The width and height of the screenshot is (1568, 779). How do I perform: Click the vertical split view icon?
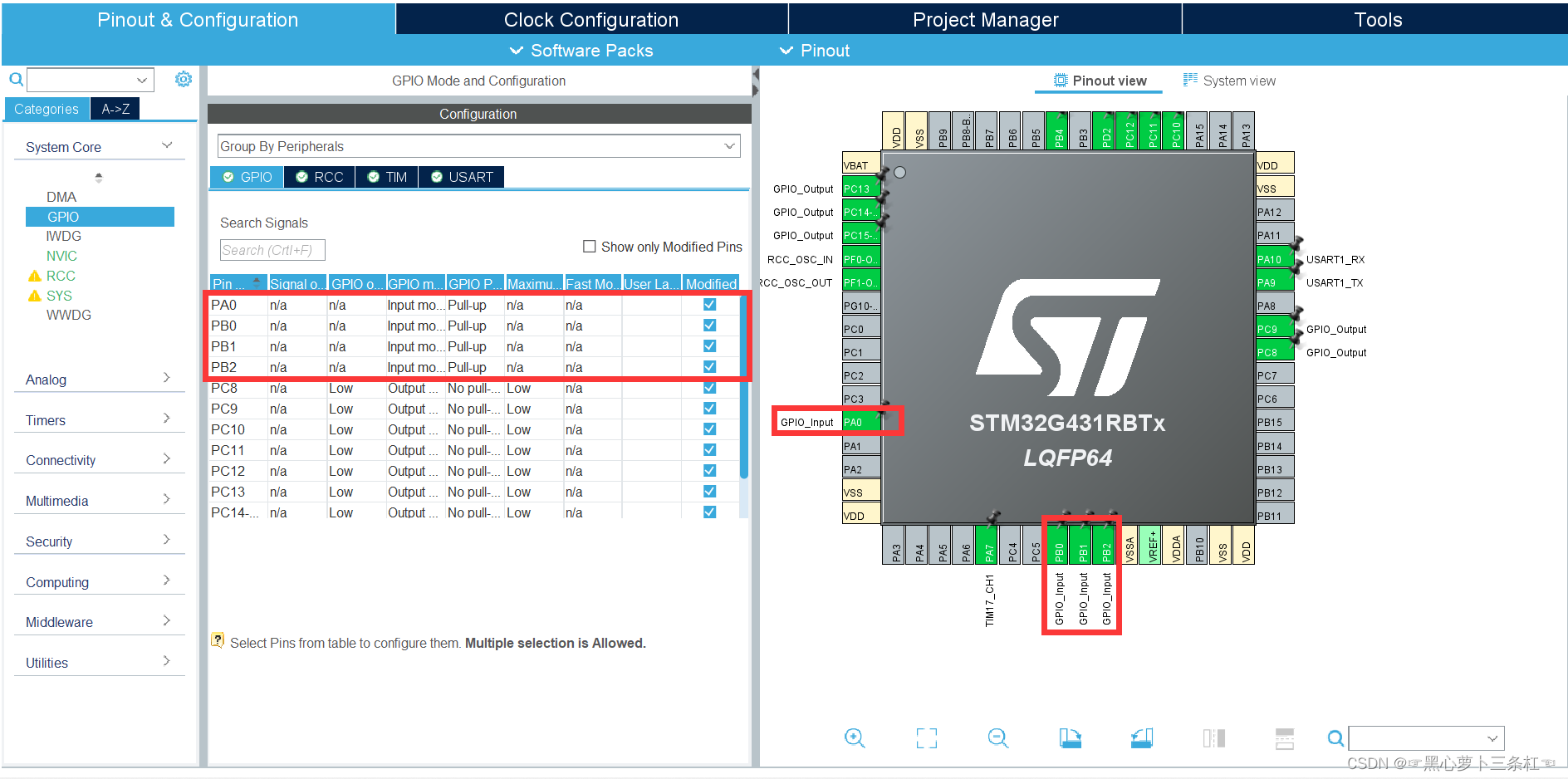(1213, 737)
